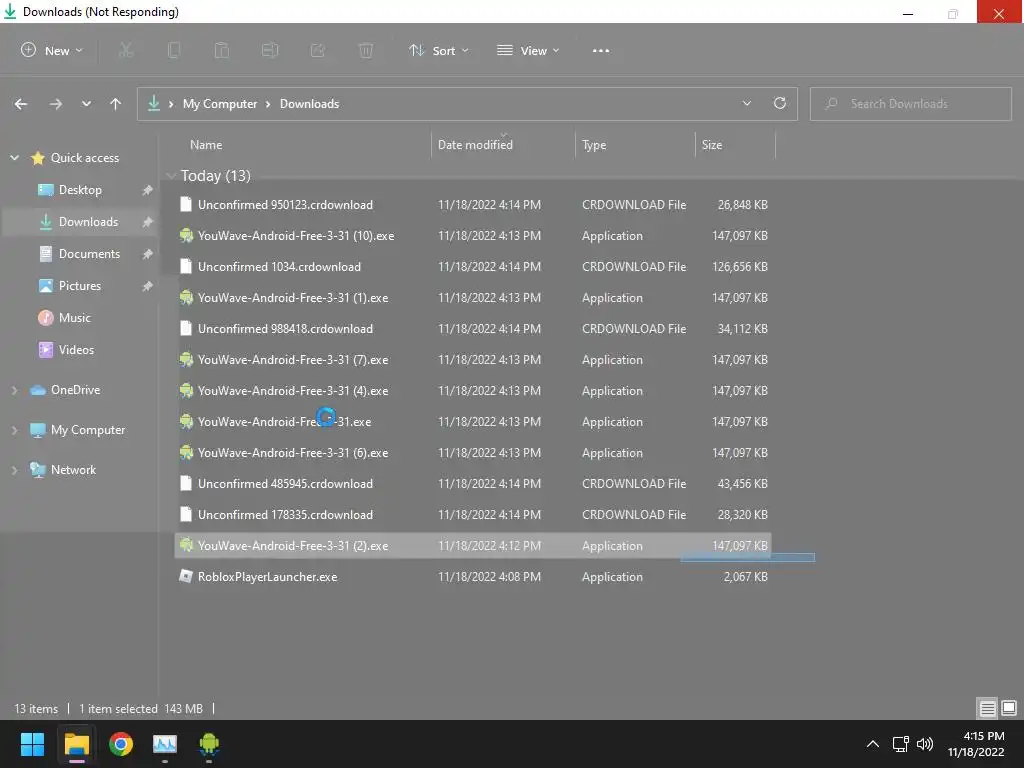Refresh the Downloads folder view
Image resolution: width=1024 pixels, height=768 pixels.
(x=780, y=103)
